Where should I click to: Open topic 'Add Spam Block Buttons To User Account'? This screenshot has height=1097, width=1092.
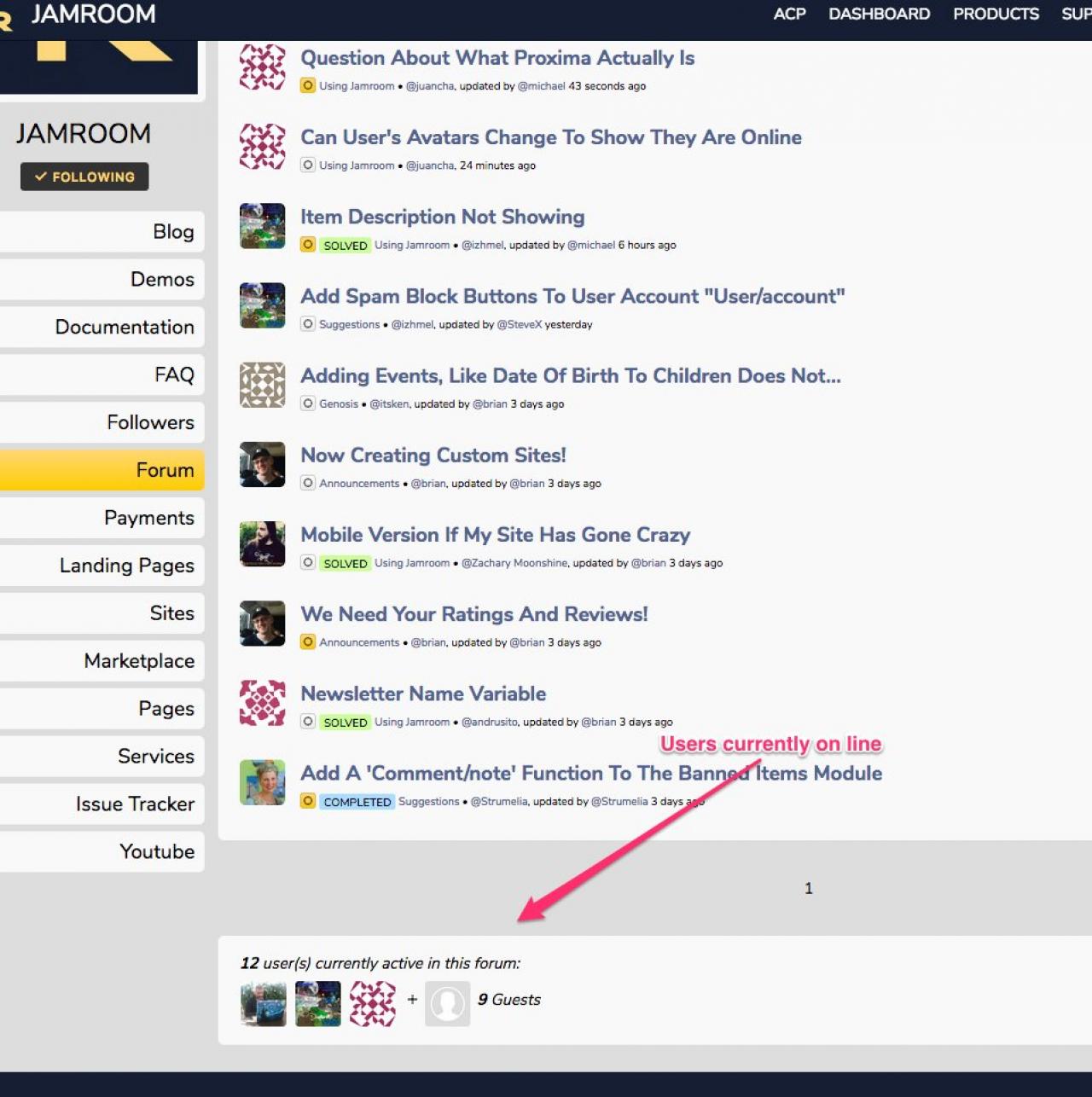click(572, 296)
